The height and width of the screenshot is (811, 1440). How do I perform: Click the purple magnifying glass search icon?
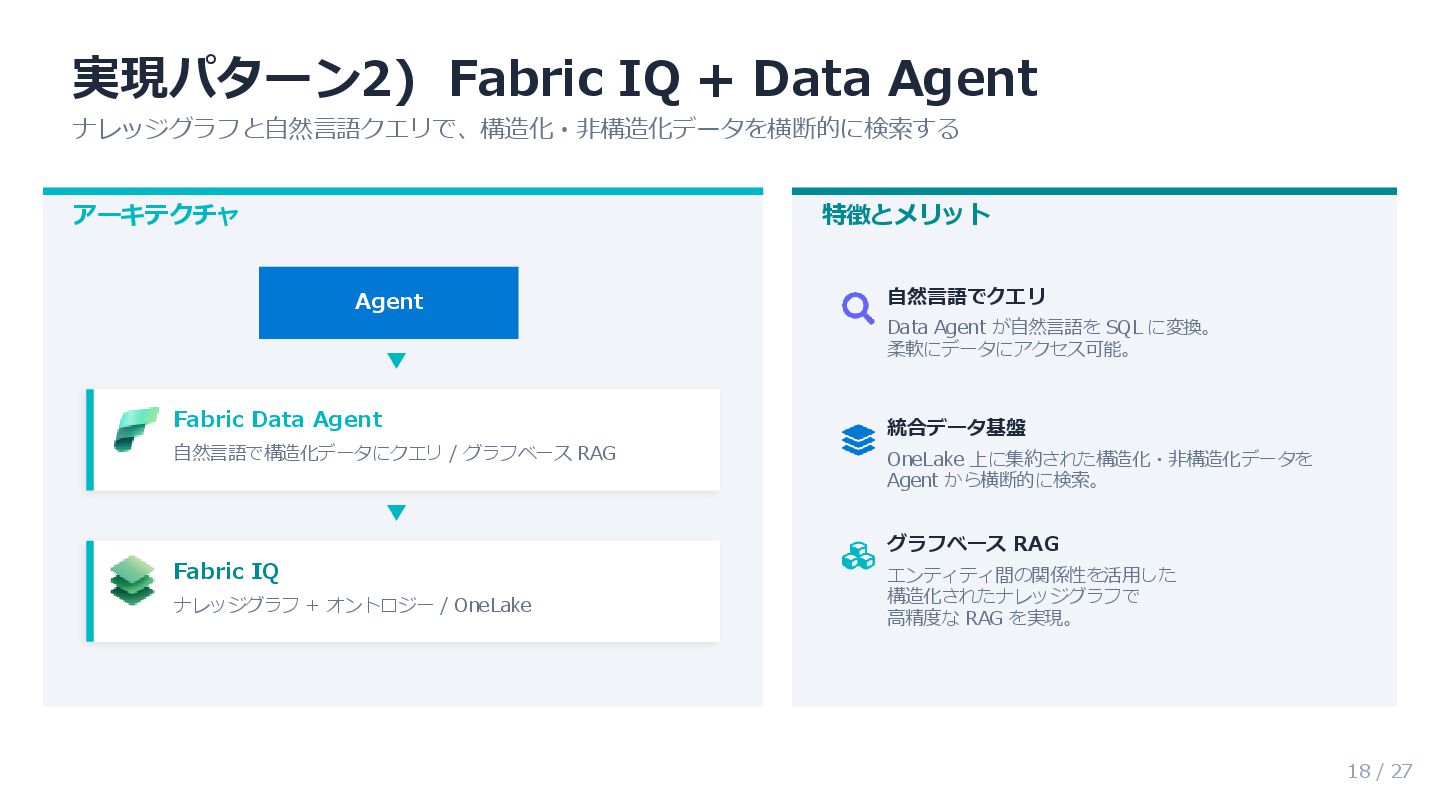[x=857, y=307]
